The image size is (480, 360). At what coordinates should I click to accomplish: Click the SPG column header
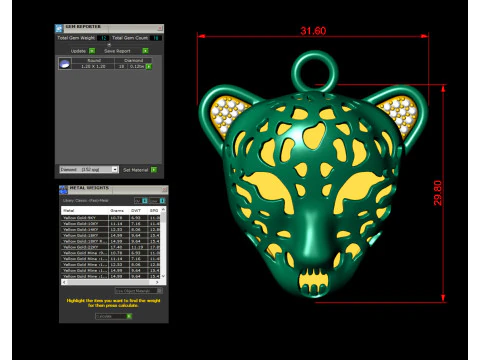click(154, 210)
